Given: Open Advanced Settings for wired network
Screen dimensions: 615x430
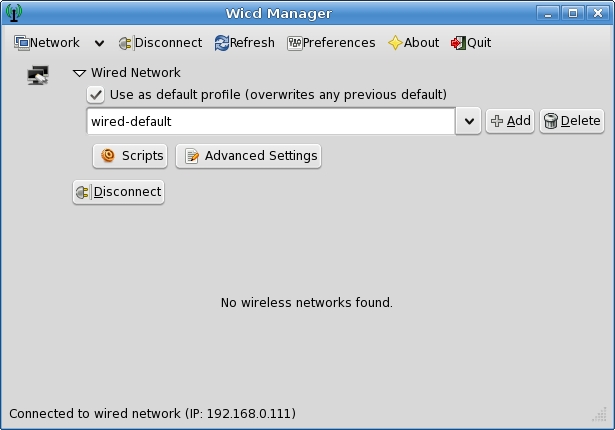Looking at the screenshot, I should (249, 156).
